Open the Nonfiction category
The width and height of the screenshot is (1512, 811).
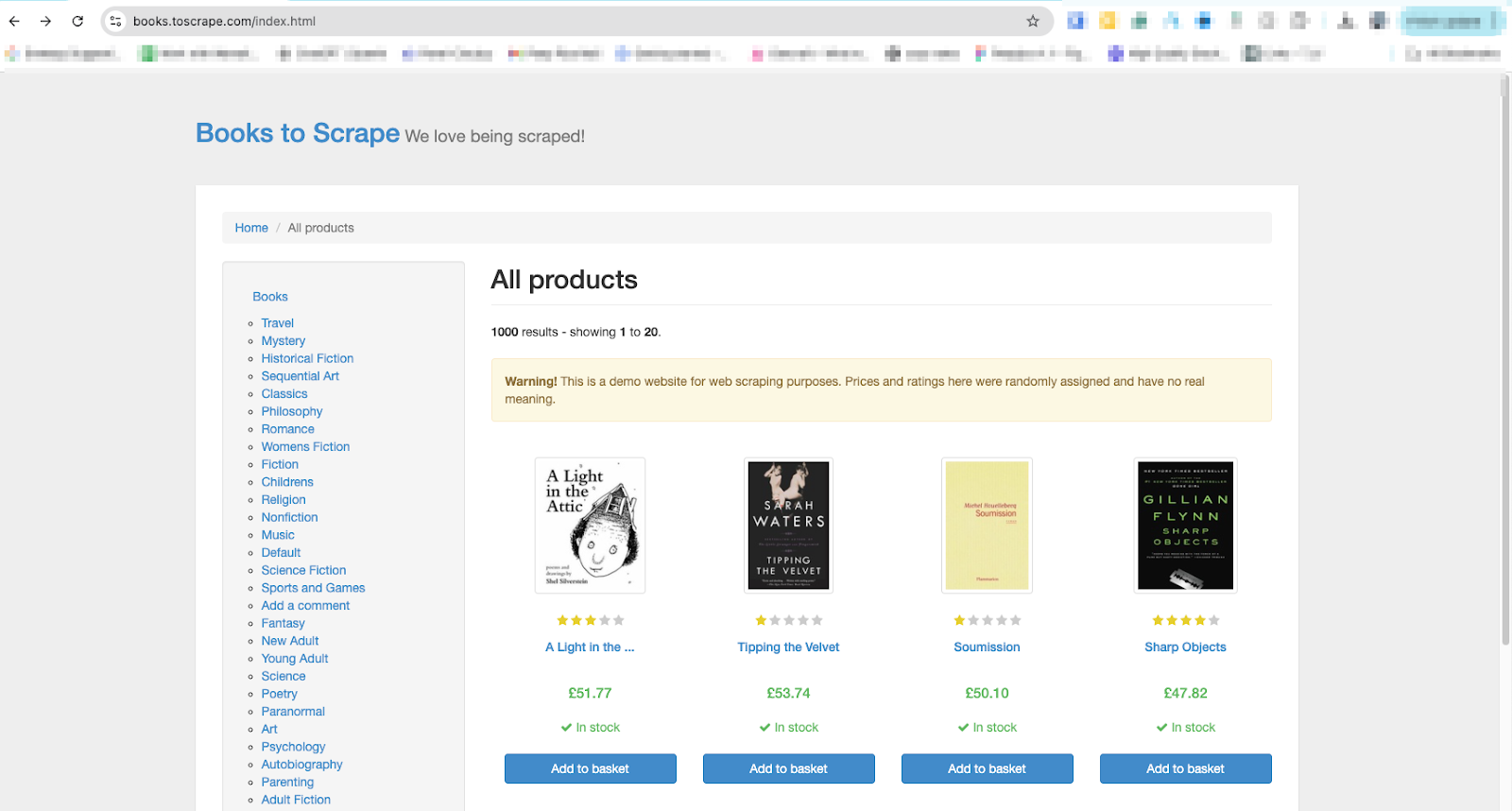289,517
